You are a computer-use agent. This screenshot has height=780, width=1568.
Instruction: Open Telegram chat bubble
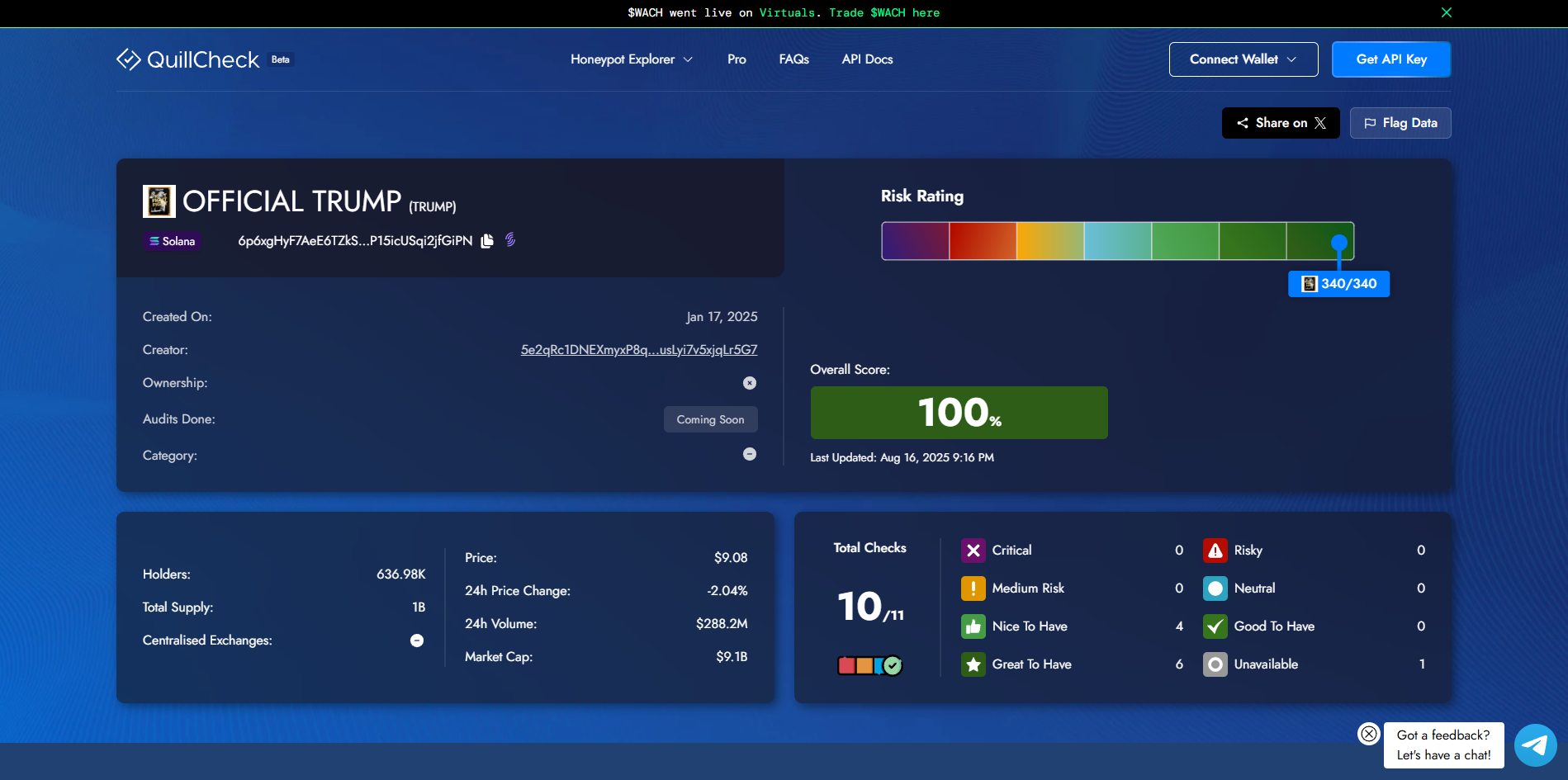click(1535, 745)
